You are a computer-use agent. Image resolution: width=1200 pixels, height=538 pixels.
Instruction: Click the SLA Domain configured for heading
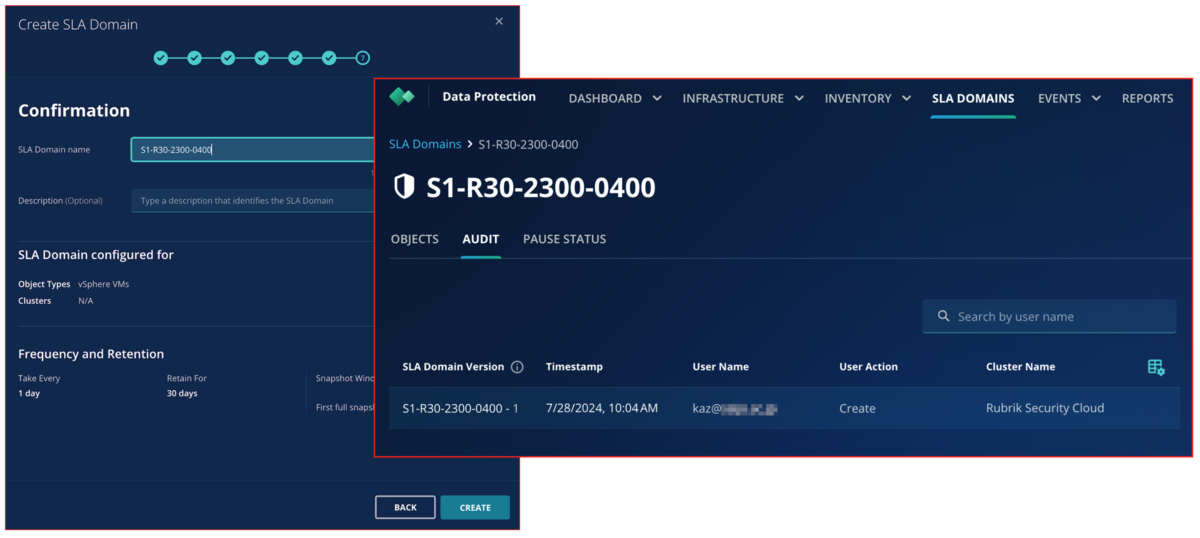click(x=96, y=255)
